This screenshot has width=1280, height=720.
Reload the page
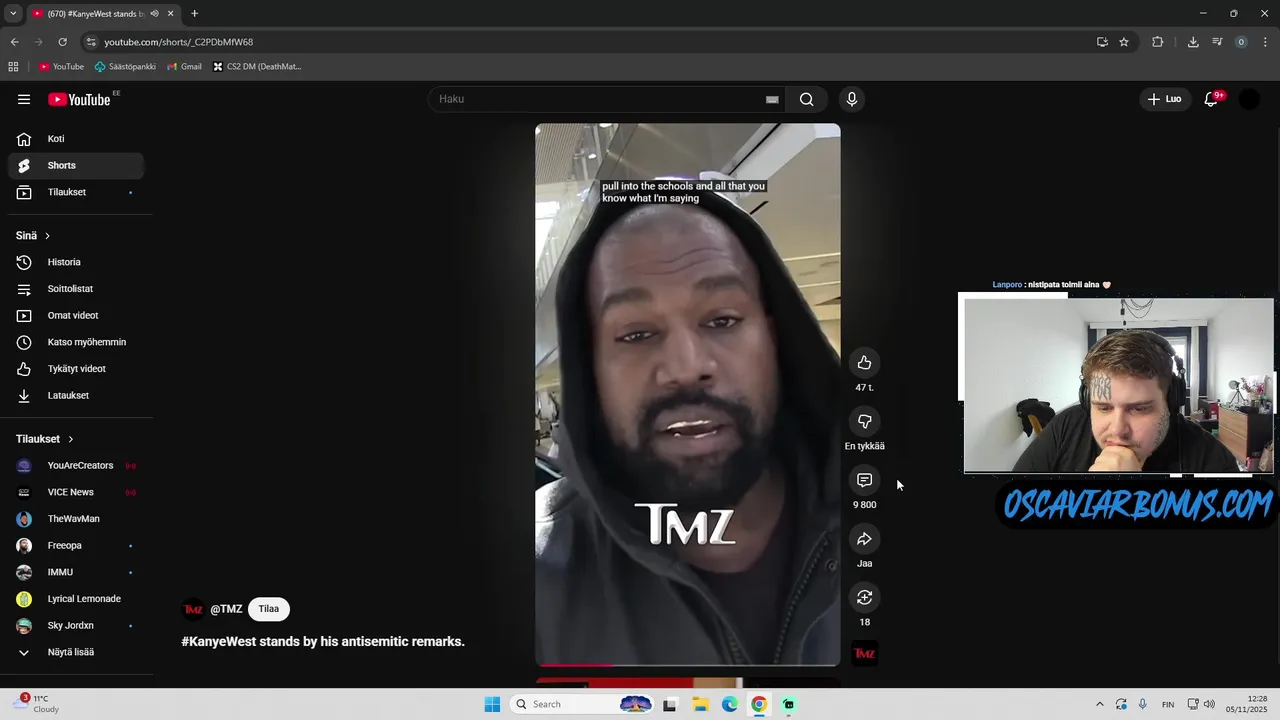(x=62, y=42)
